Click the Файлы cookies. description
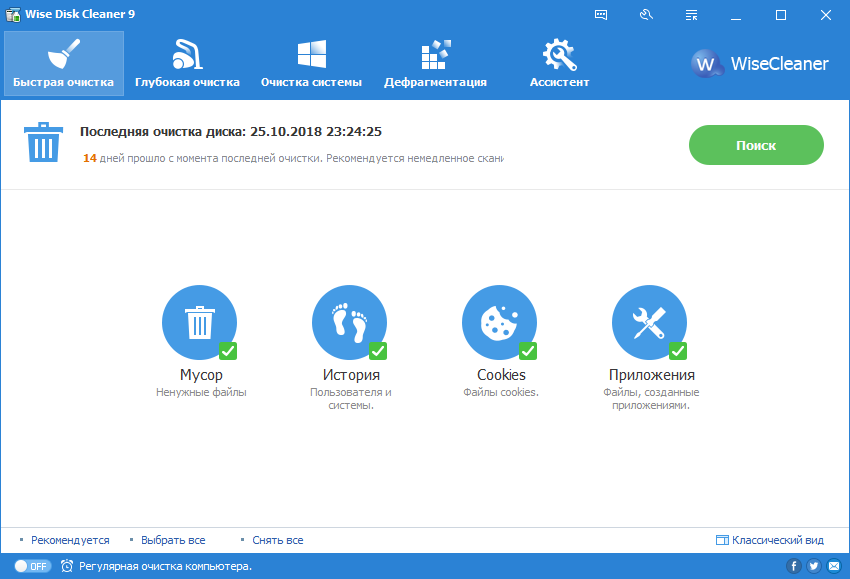 pos(501,392)
